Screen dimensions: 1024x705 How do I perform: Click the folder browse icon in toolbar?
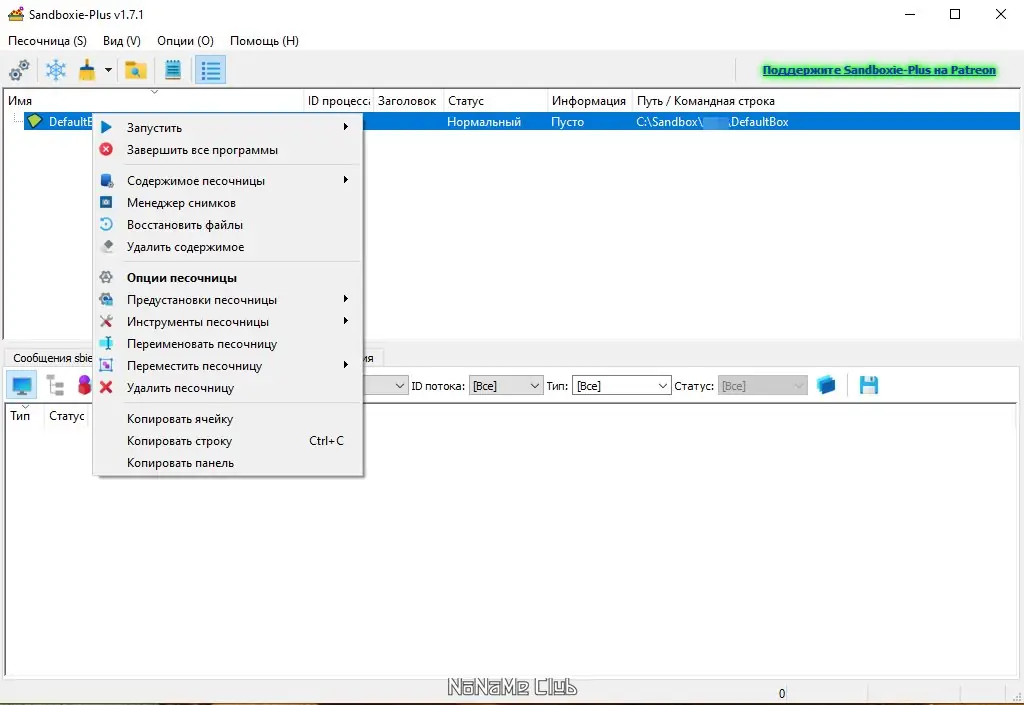coord(135,70)
